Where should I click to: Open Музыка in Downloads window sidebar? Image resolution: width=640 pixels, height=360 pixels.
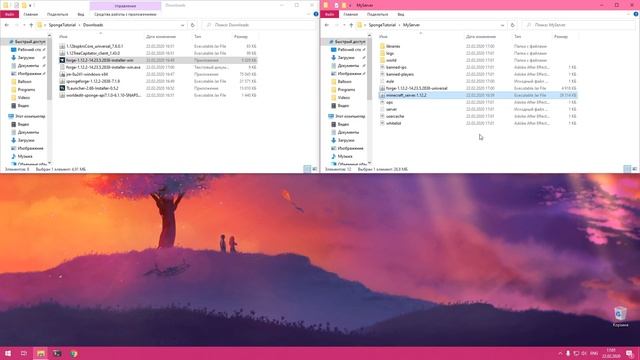pos(24,156)
